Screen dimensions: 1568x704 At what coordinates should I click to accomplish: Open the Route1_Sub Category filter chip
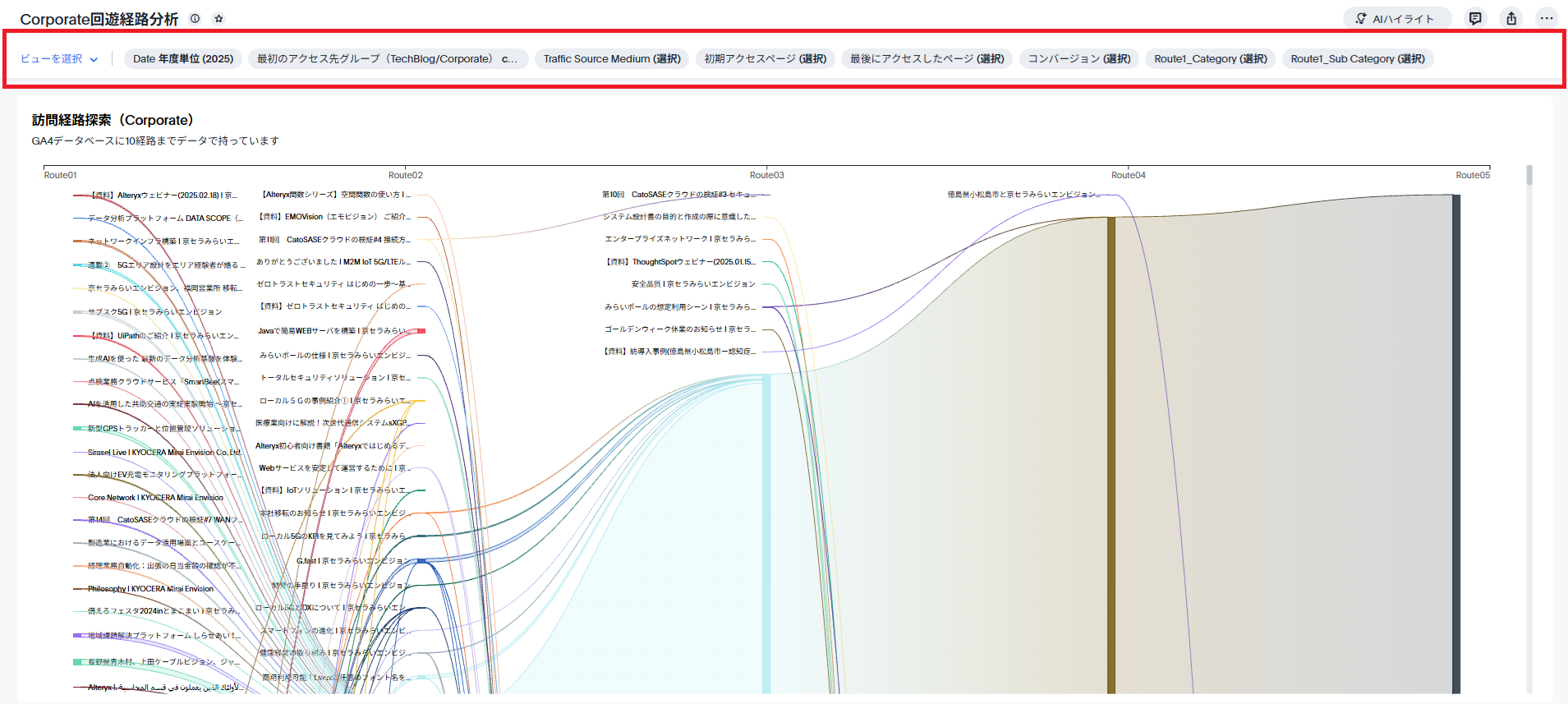tap(1357, 59)
